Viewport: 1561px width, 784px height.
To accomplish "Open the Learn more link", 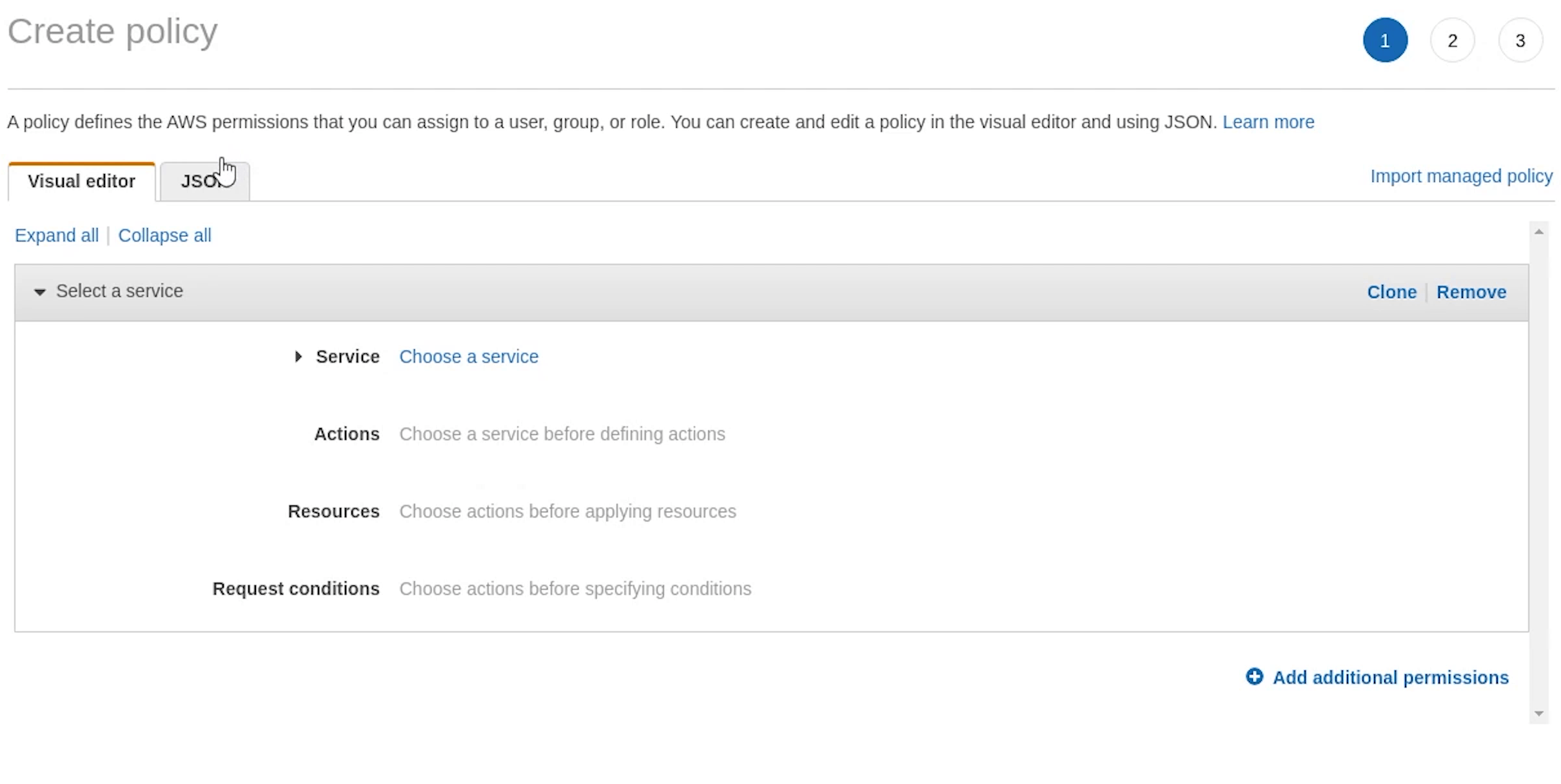I will pyautogui.click(x=1268, y=122).
